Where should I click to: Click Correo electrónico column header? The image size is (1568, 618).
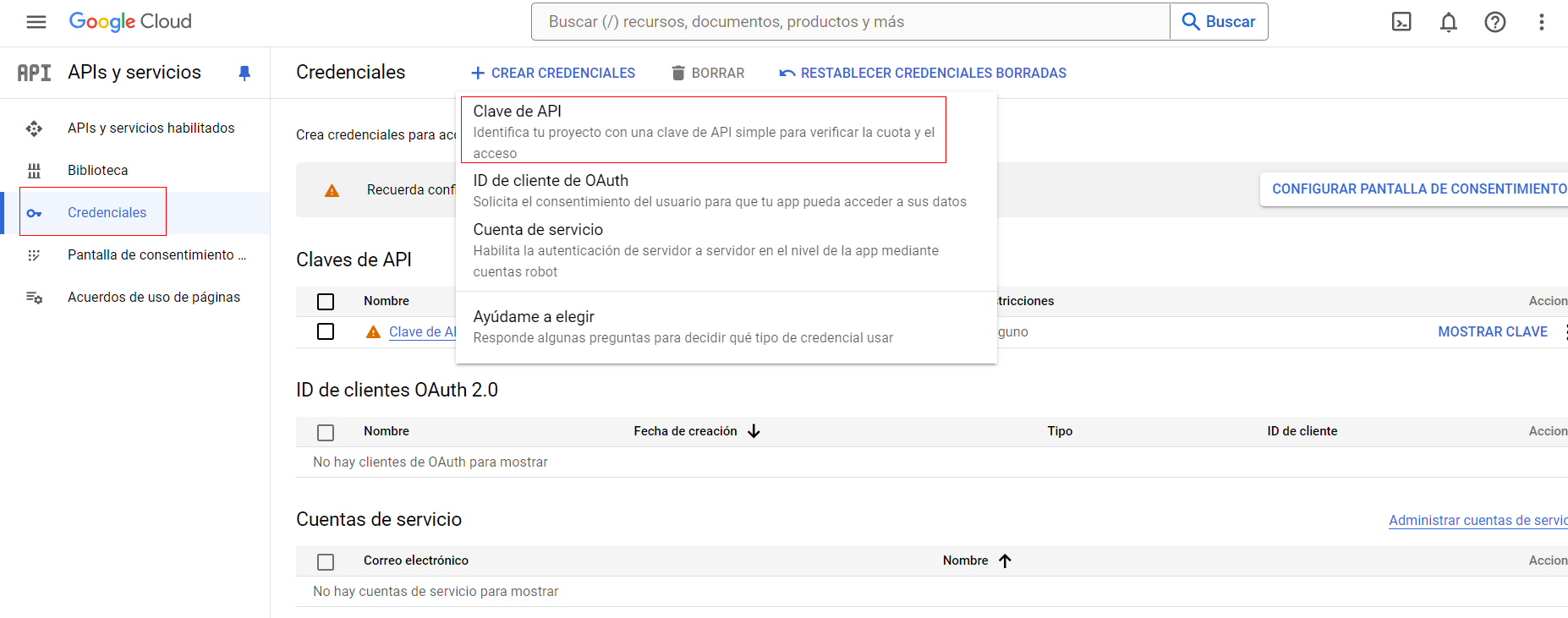[416, 561]
